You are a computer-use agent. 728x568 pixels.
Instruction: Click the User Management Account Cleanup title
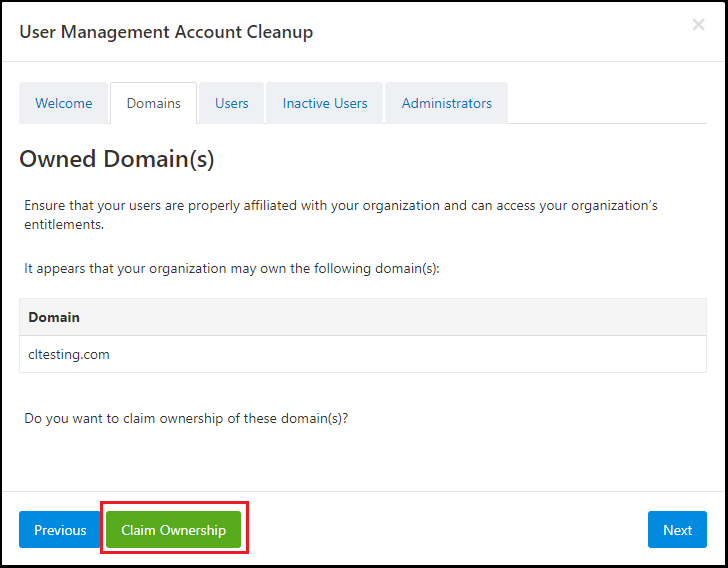click(x=166, y=32)
